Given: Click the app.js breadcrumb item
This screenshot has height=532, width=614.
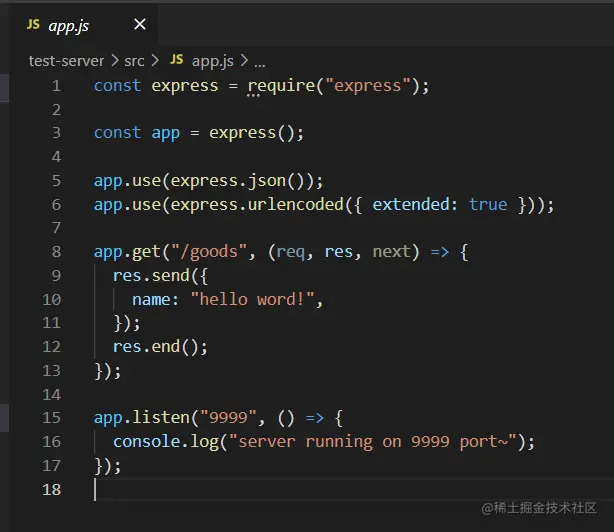Looking at the screenshot, I should pyautogui.click(x=213, y=61).
